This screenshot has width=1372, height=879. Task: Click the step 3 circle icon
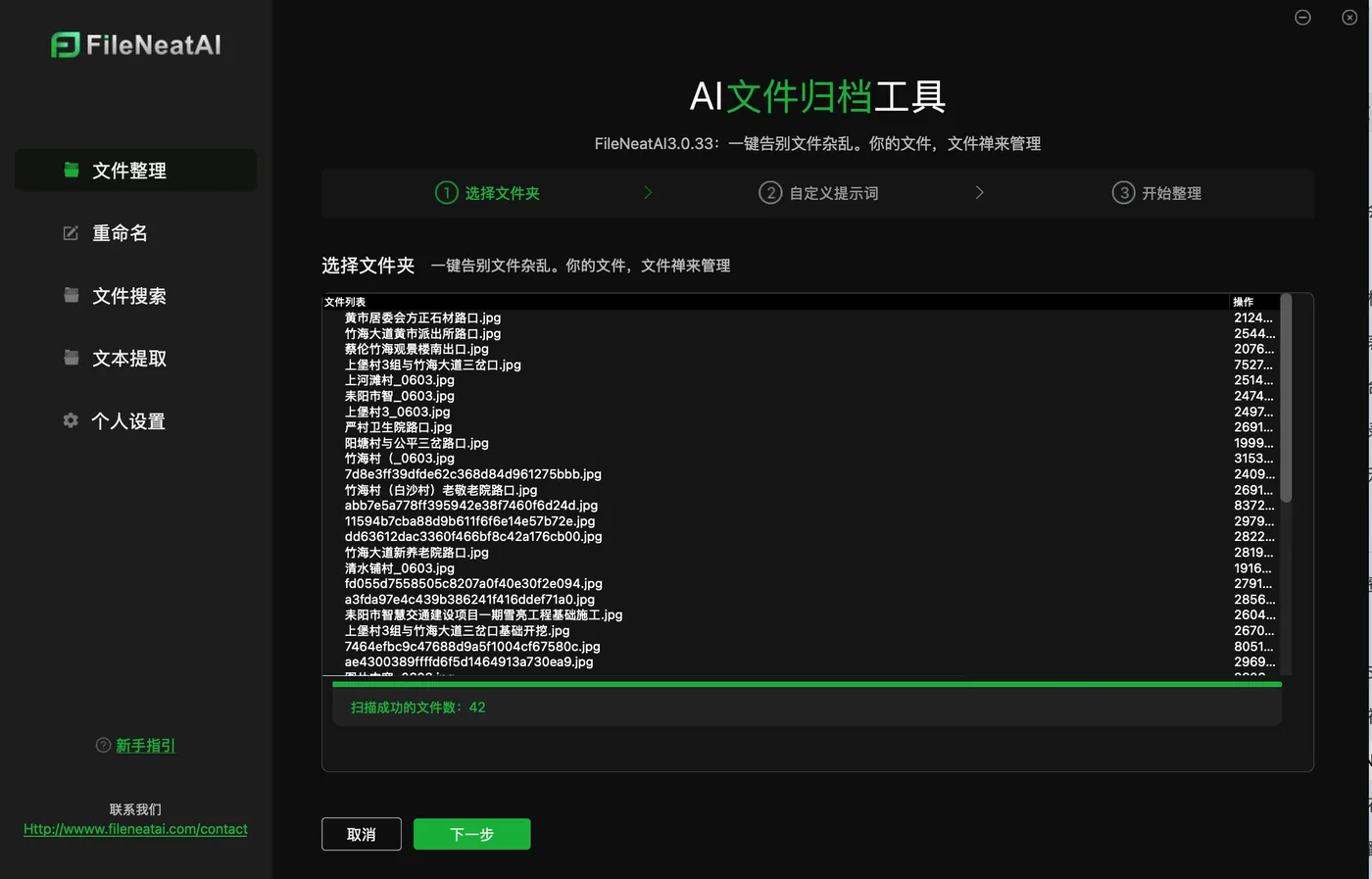(x=1123, y=193)
